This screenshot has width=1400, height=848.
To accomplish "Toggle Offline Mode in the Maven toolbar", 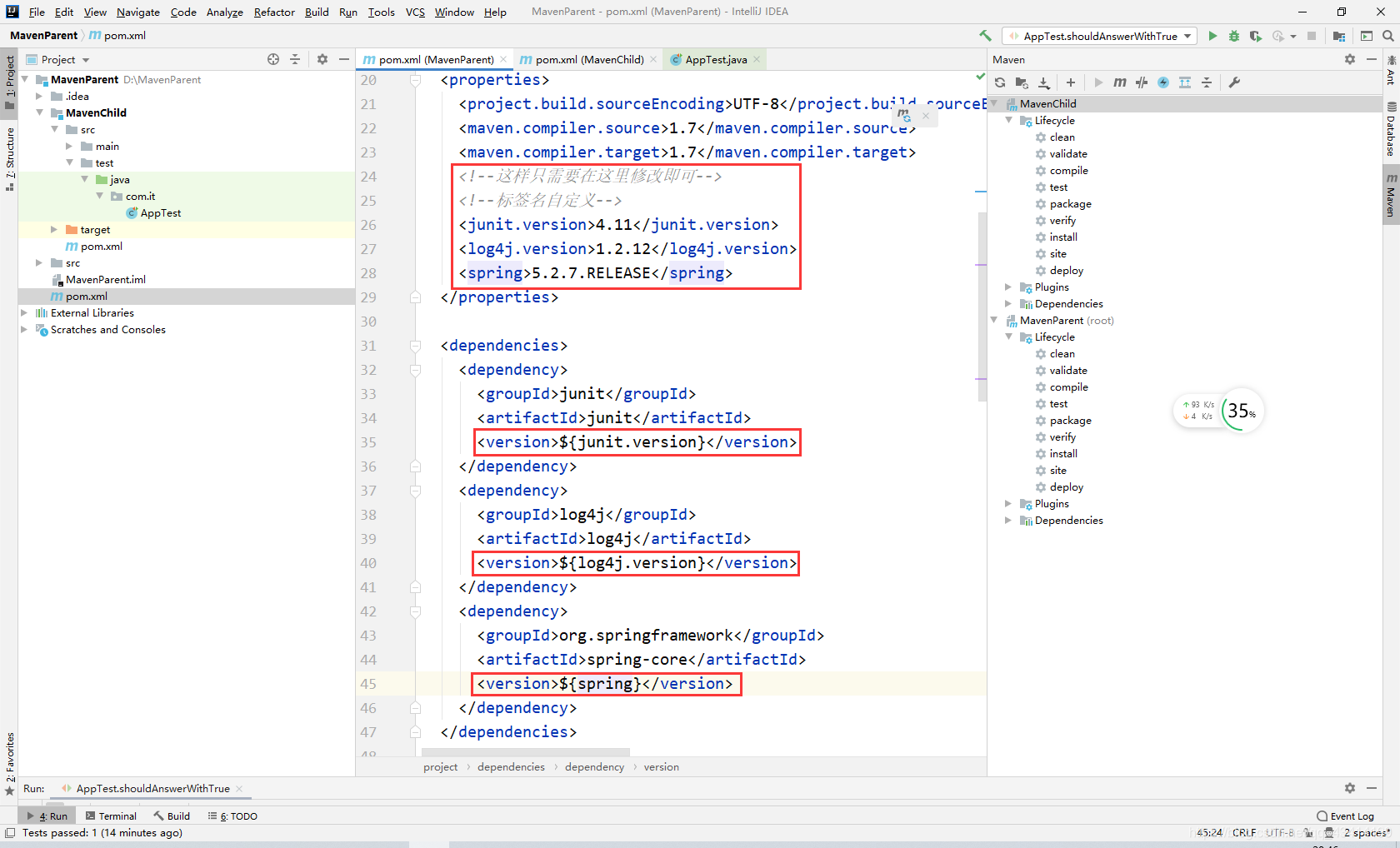I will pos(1142,82).
